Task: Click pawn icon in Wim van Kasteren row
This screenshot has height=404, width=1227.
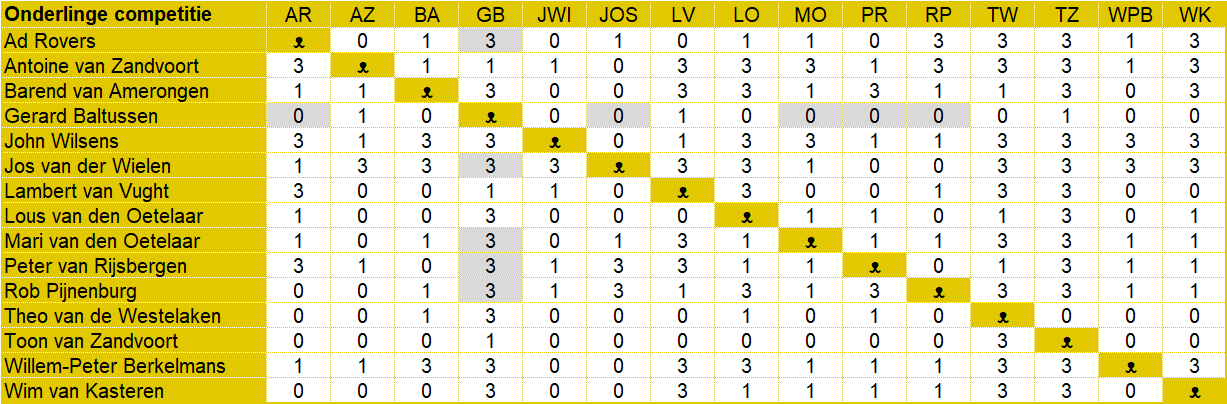Action: tap(1194, 392)
